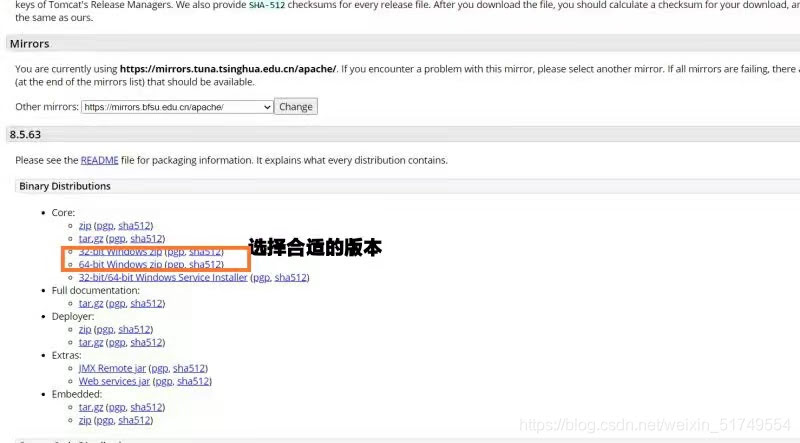Open sha512 checksum for Embedded tar.gz
This screenshot has height=443, width=800.
tap(147, 407)
